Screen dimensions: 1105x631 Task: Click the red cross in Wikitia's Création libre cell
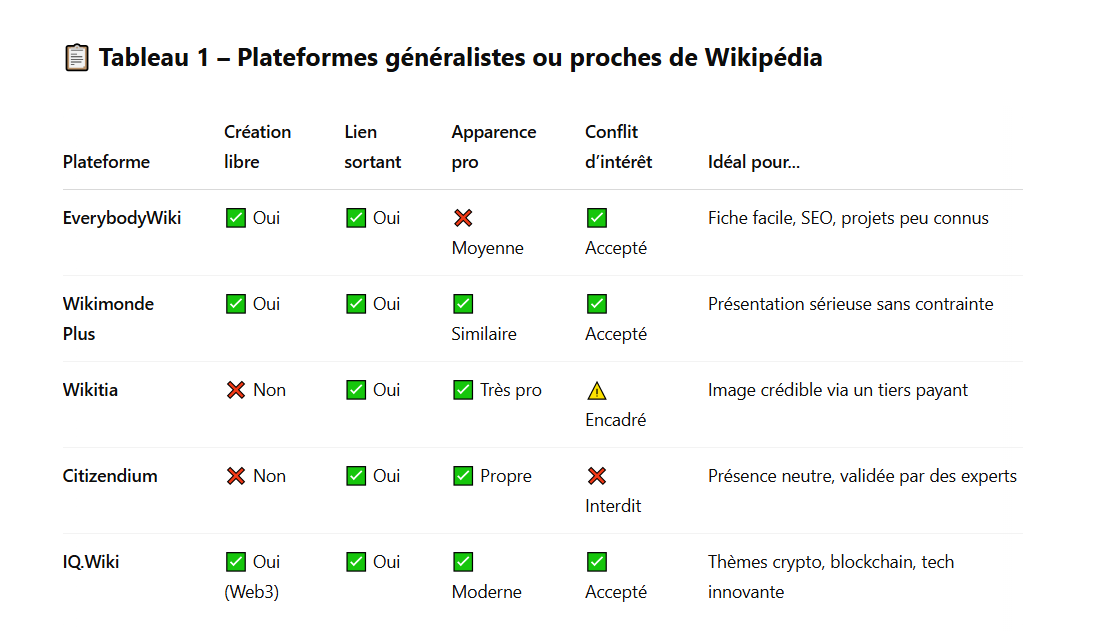(236, 390)
